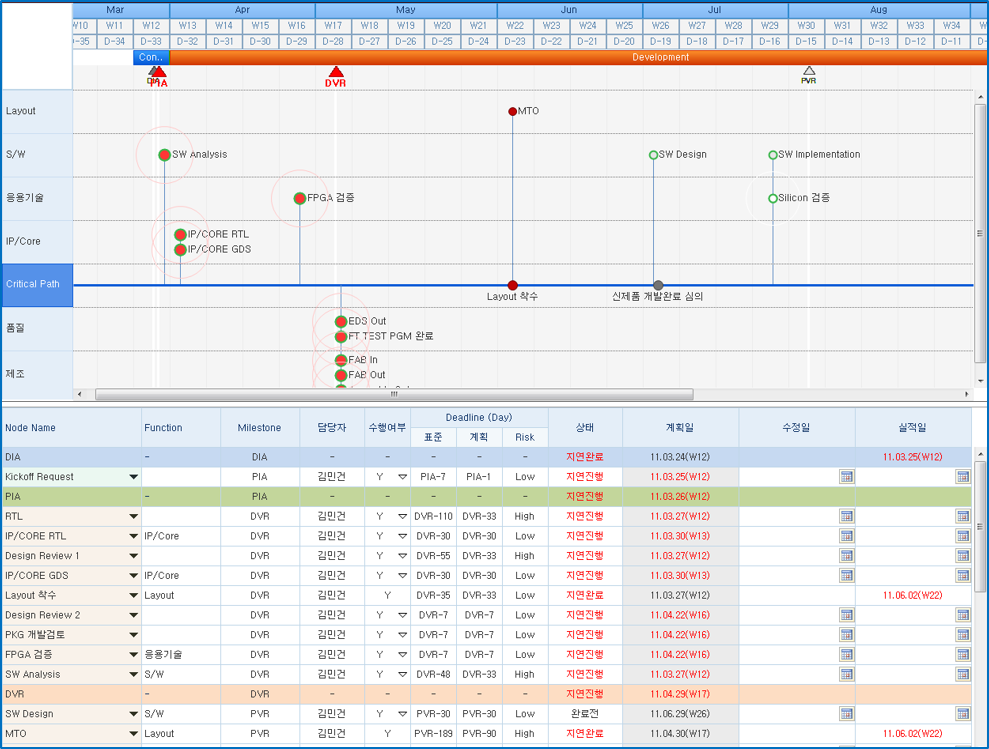Open 실적일 calendar icon for RTL row
Image resolution: width=989 pixels, height=749 pixels.
point(962,516)
